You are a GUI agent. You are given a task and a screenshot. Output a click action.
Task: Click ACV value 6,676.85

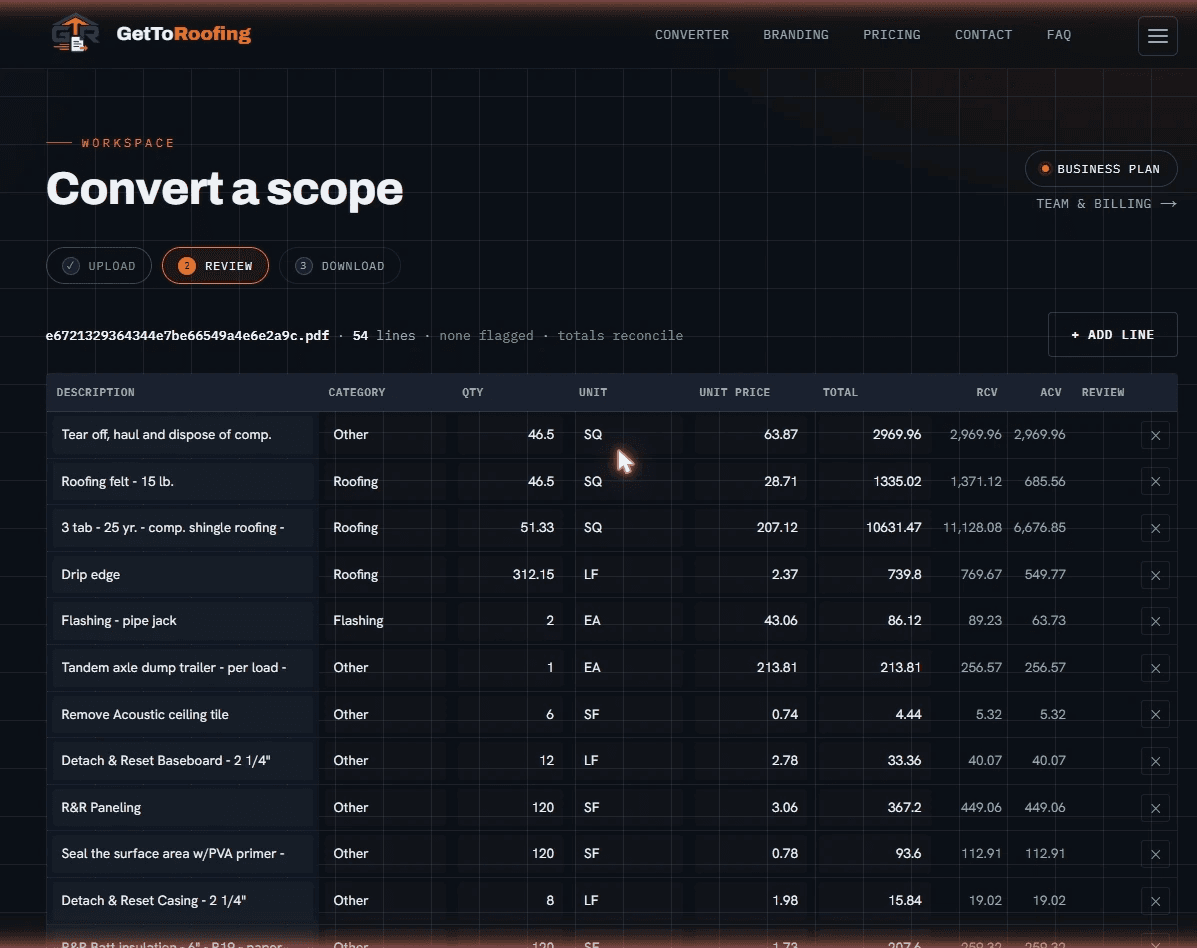point(1039,527)
